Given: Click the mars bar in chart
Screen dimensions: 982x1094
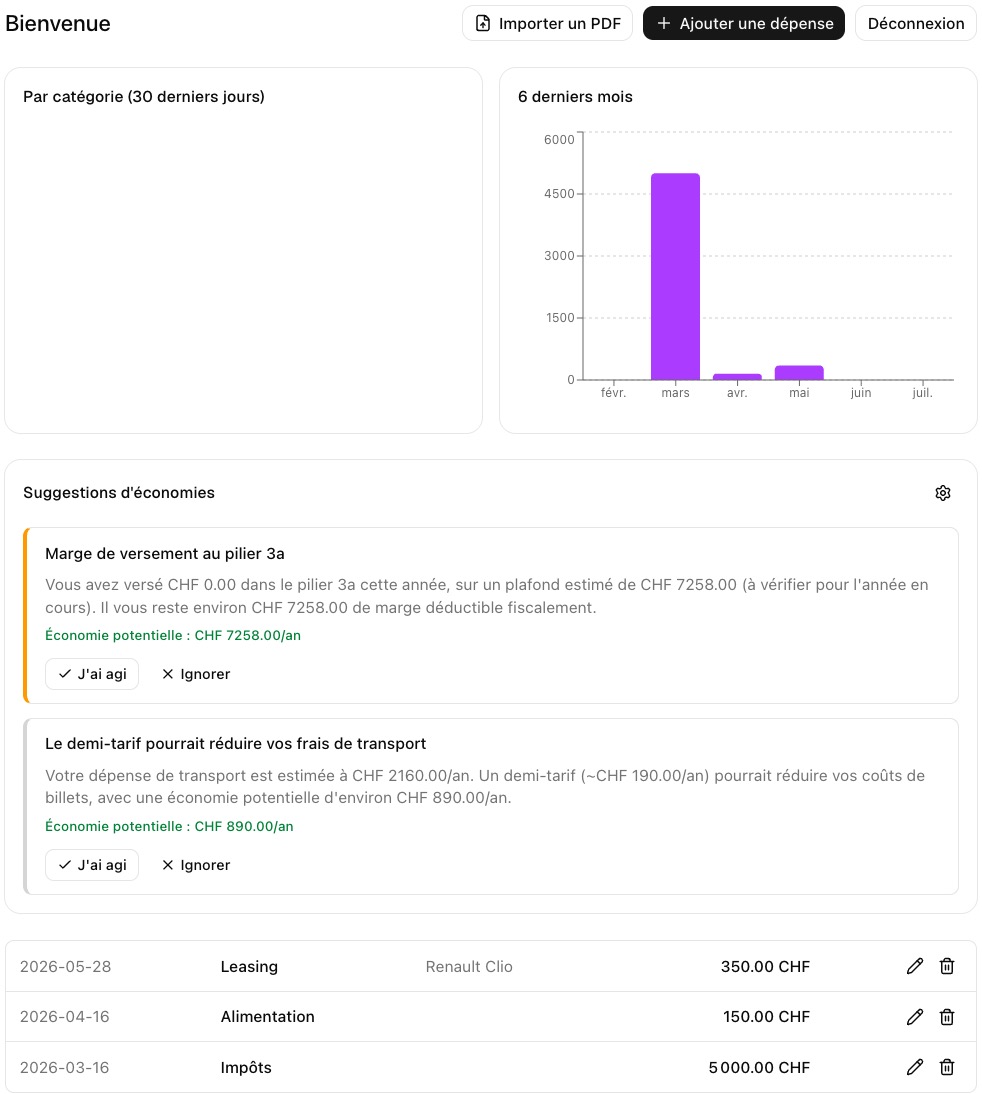Looking at the screenshot, I should 675,276.
